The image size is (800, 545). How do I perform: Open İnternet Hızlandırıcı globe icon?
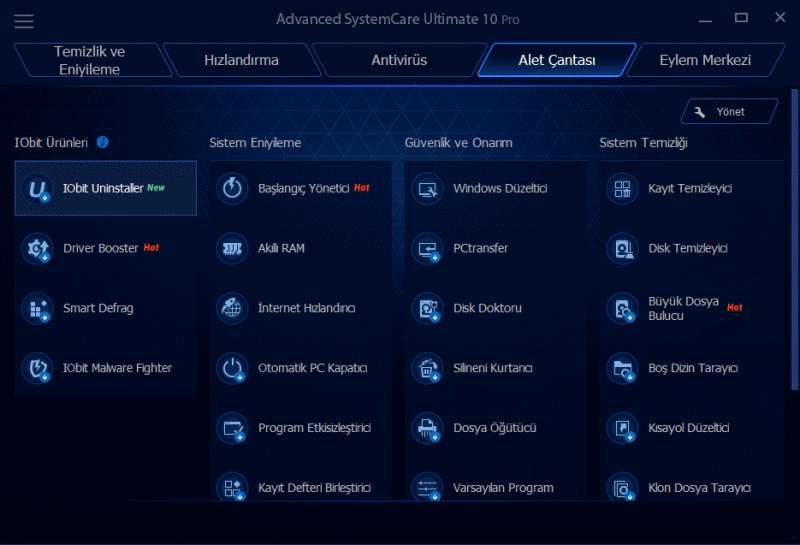pyautogui.click(x=232, y=308)
